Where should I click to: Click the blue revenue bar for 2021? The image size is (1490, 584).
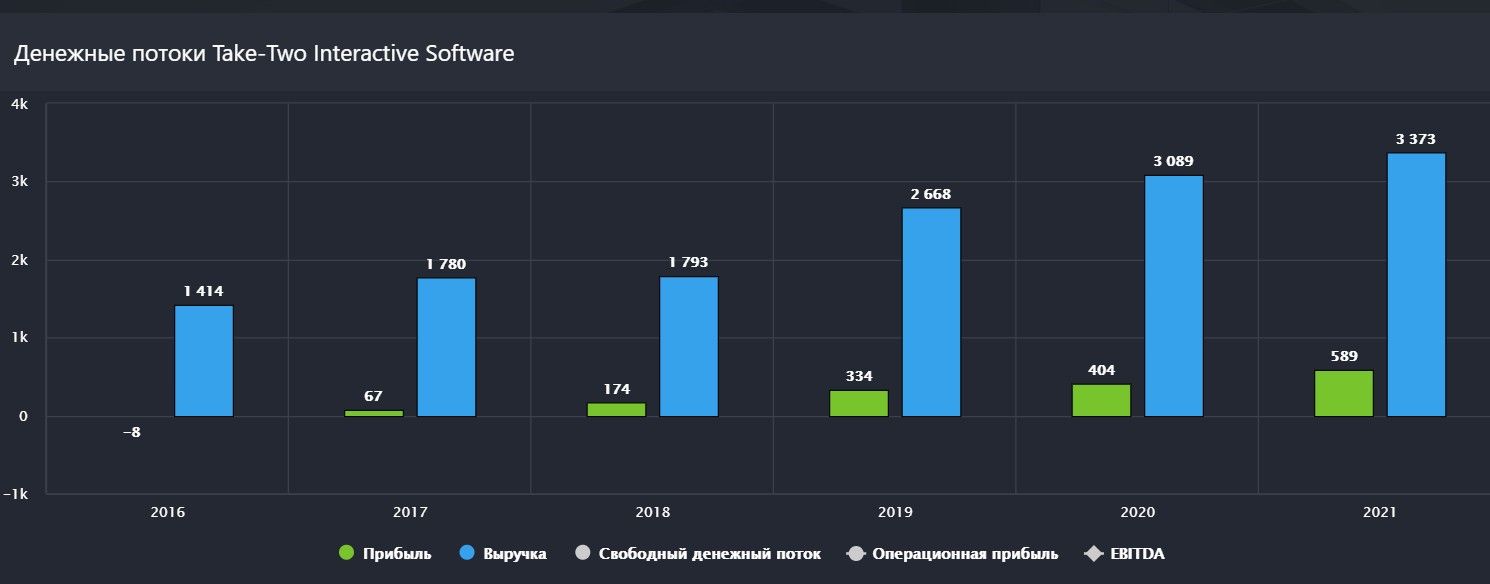point(1417,285)
